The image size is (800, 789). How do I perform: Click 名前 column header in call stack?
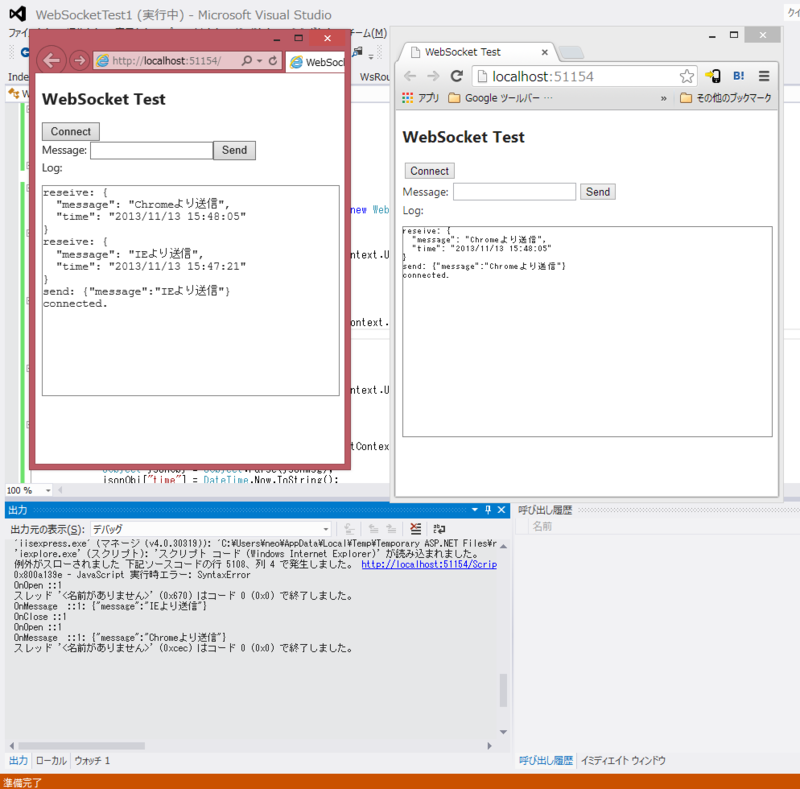tap(542, 526)
